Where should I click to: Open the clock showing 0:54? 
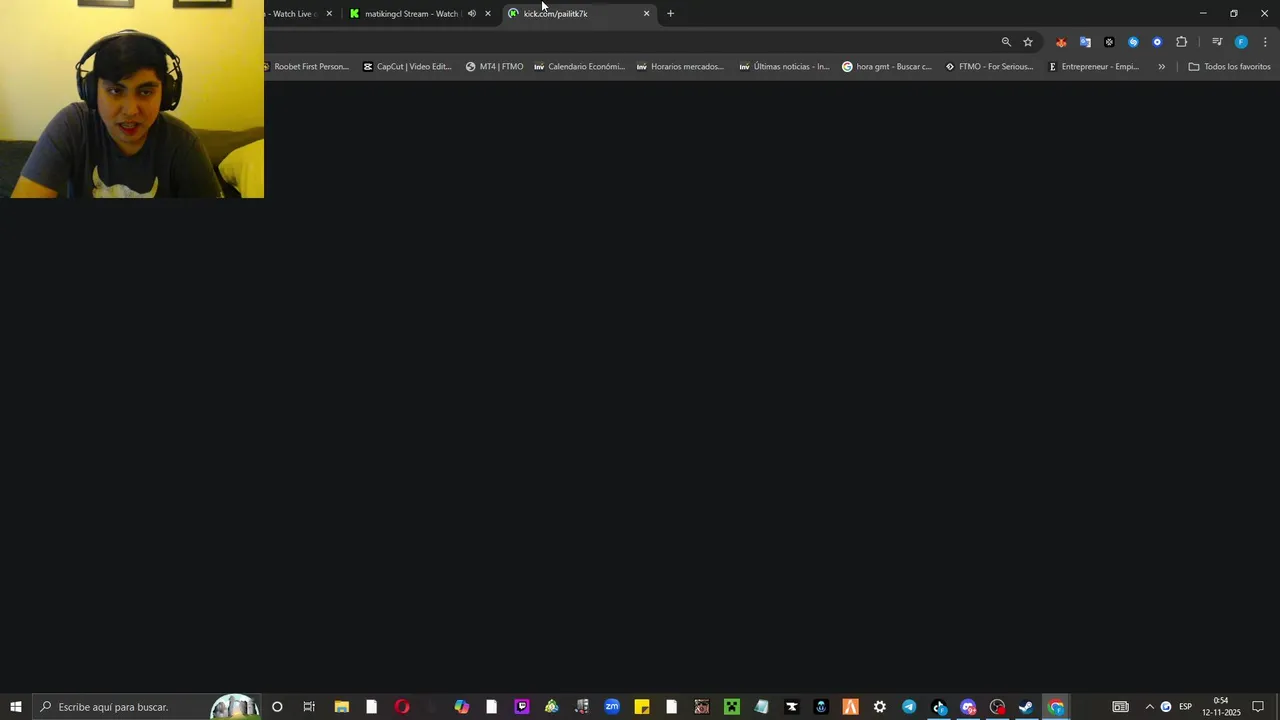tap(1221, 707)
